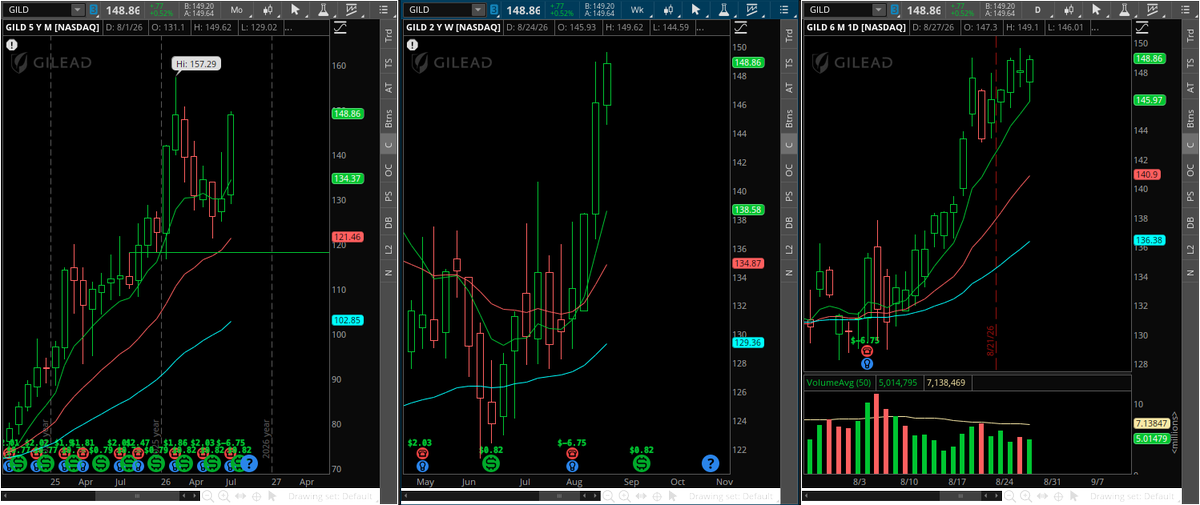Open N sidebar tab in daily panel
This screenshot has height=505, width=1200.
click(x=1188, y=273)
